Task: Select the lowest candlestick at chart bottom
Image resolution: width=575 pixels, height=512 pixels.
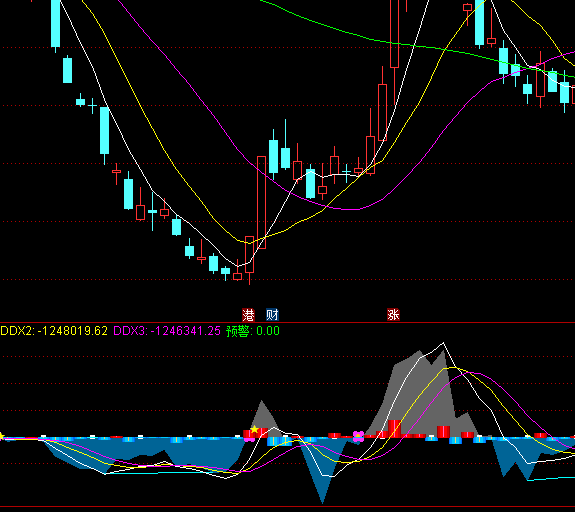Action: [237, 275]
